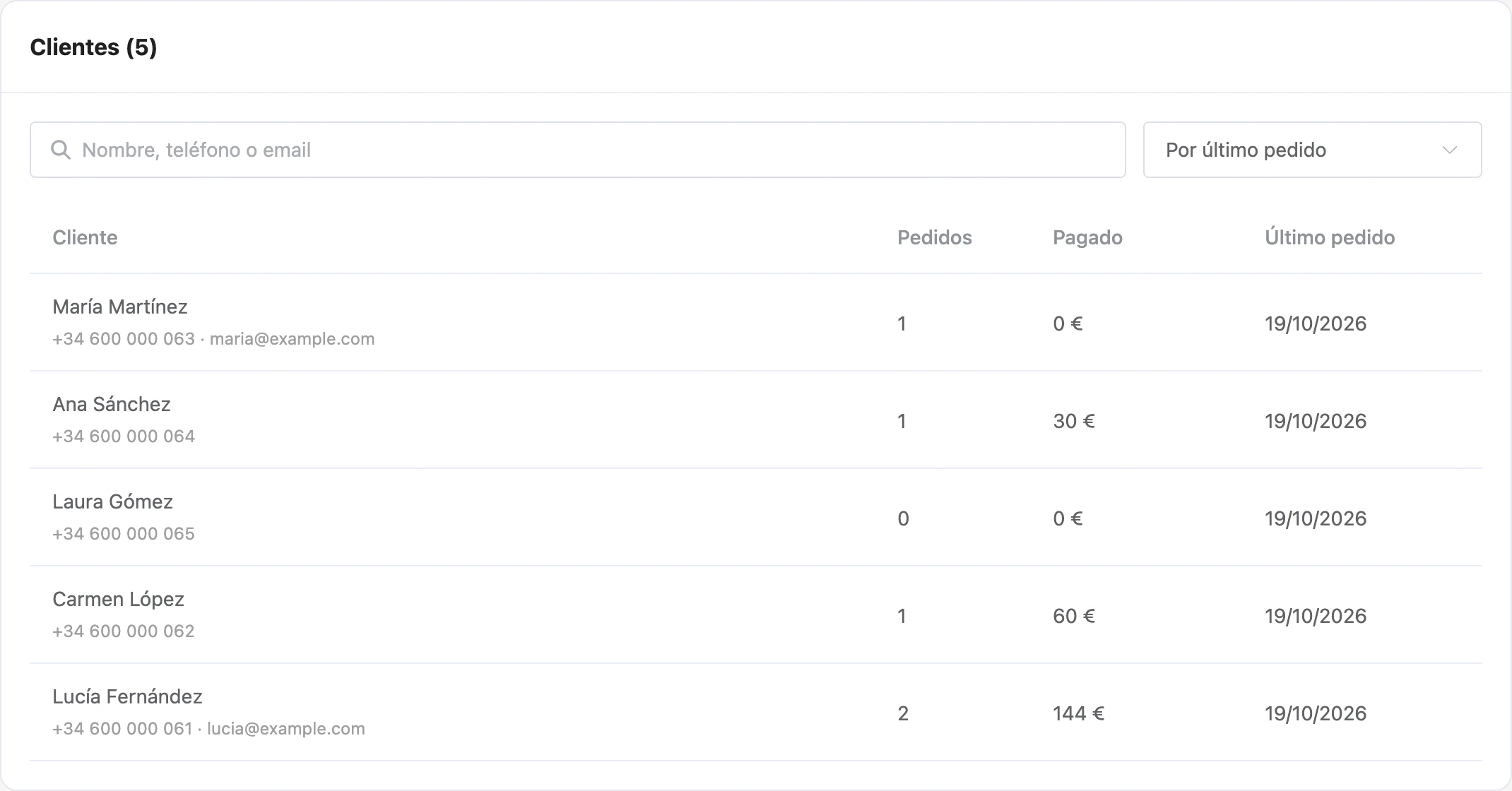Open María Martínez's client row

[x=756, y=323]
